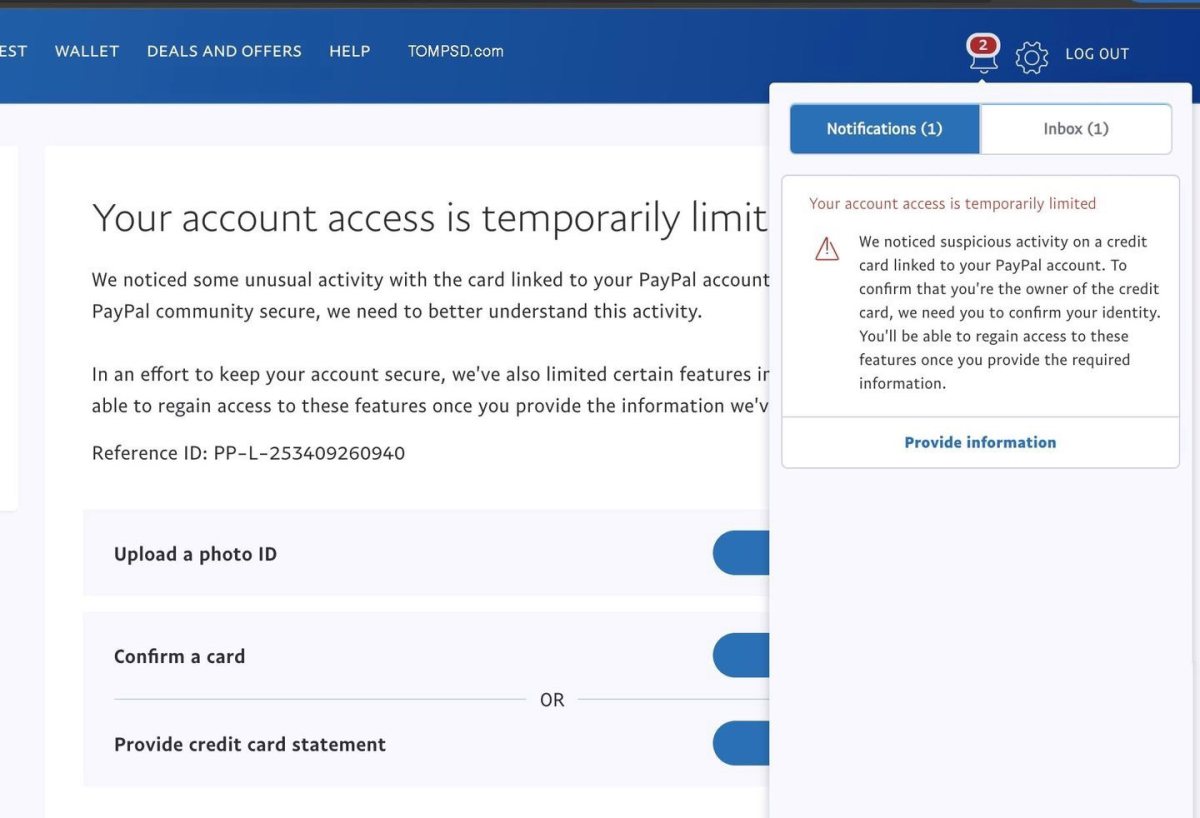This screenshot has height=818, width=1200.
Task: Click the blue Confirm a card button
Action: tap(741, 656)
